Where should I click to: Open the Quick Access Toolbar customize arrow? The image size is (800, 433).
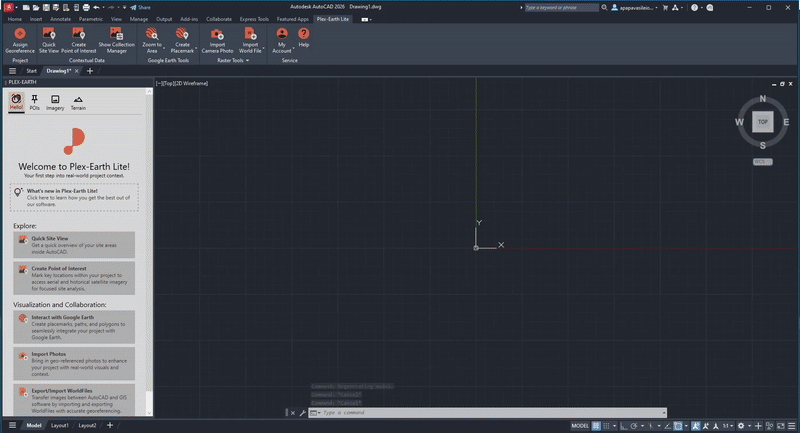(124, 8)
